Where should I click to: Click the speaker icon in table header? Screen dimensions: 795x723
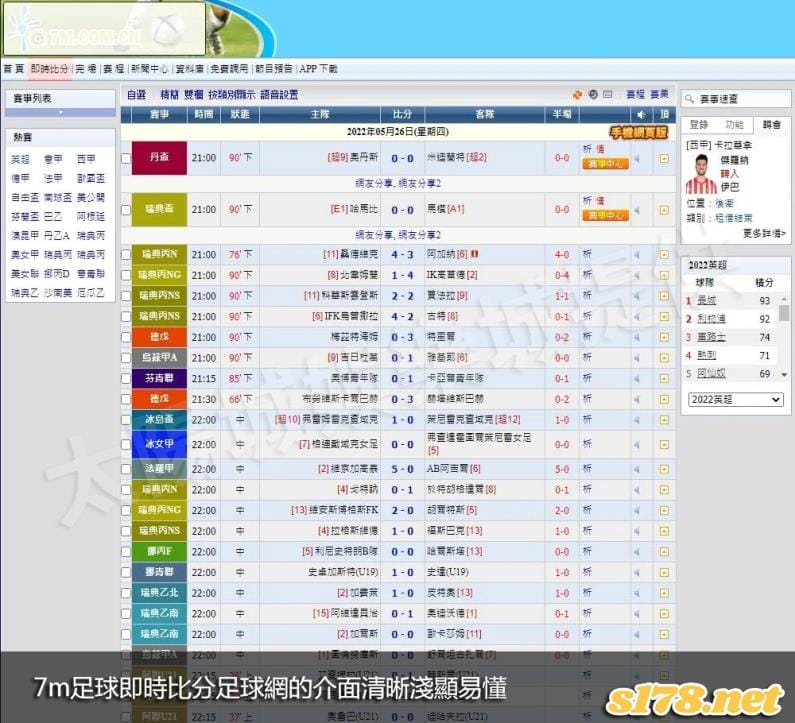pos(641,115)
